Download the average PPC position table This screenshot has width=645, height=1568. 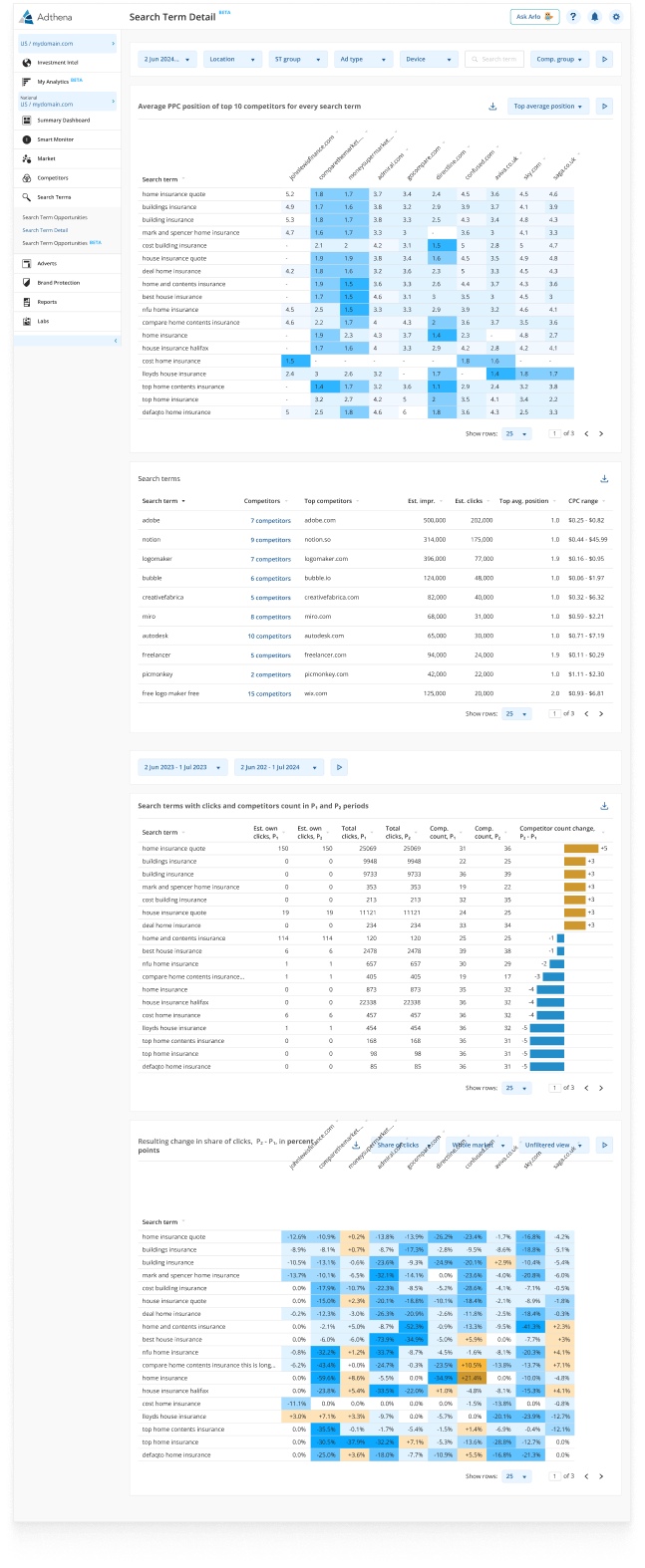point(492,107)
